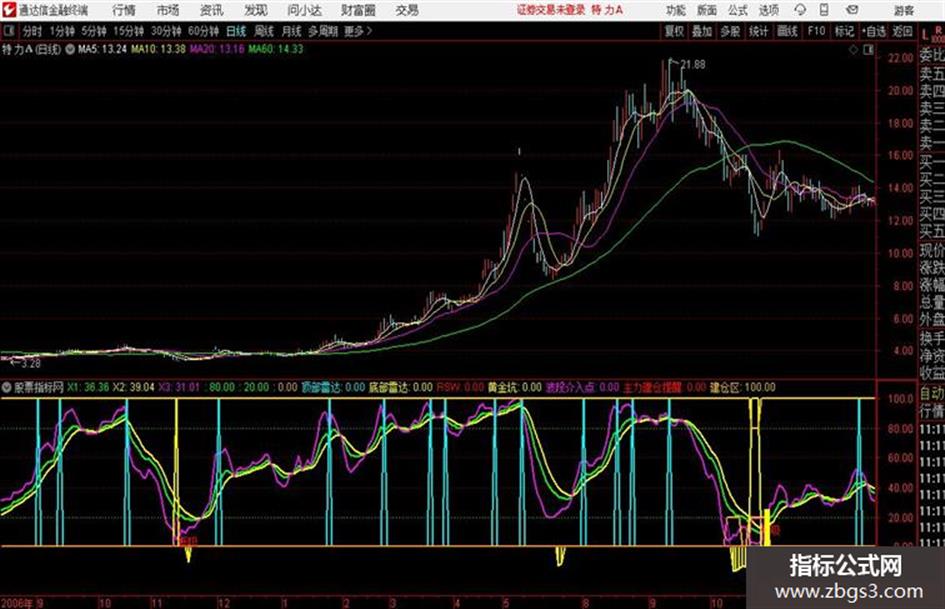Open the 版面 menu
This screenshot has height=609, width=945.
pyautogui.click(x=707, y=10)
